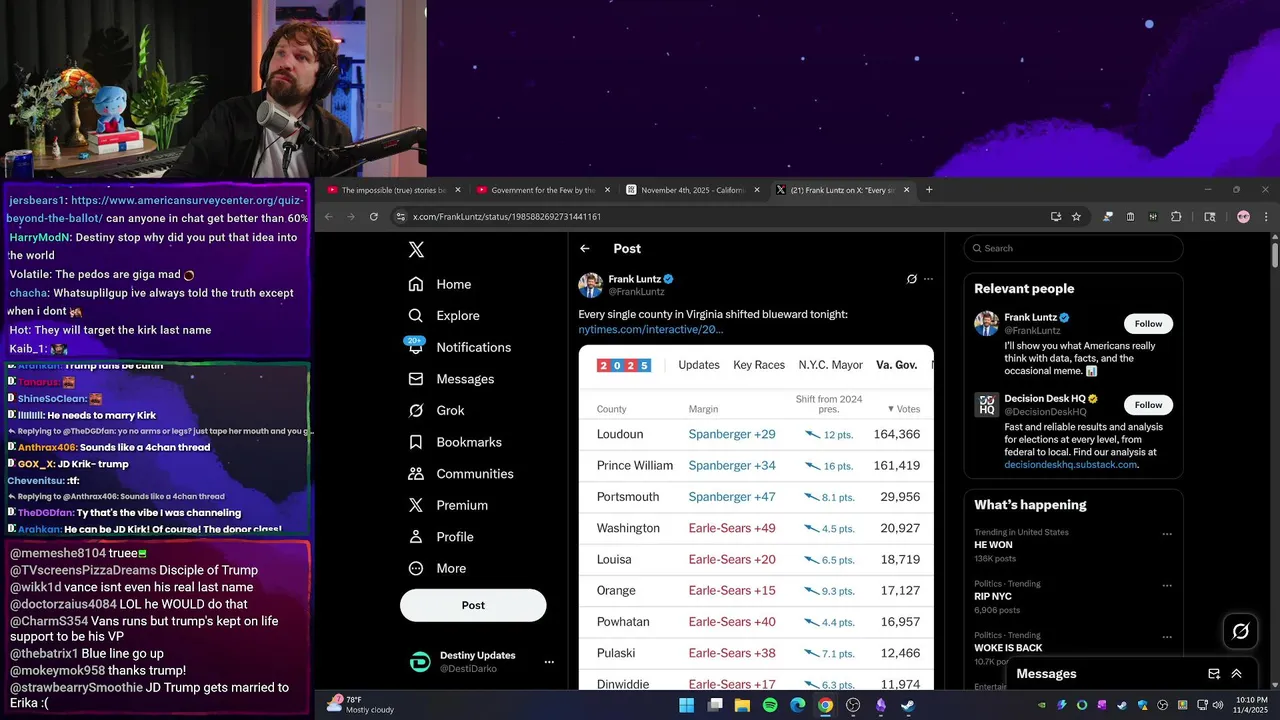The image size is (1280, 720).
Task: Click the Votes sort column header
Action: coord(903,409)
